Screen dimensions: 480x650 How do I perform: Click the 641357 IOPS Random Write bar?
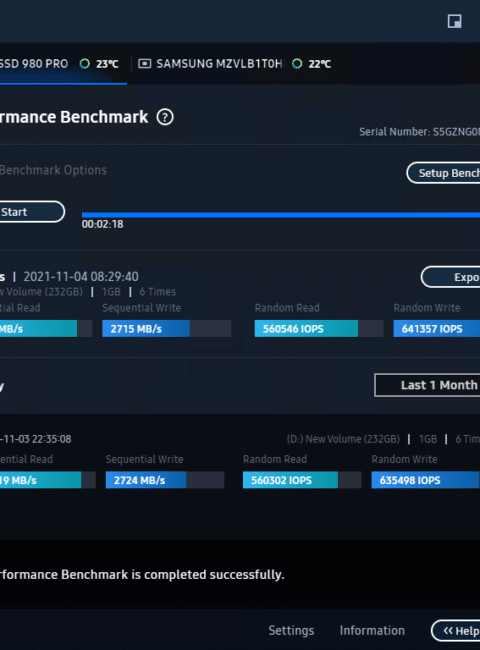[x=436, y=329]
